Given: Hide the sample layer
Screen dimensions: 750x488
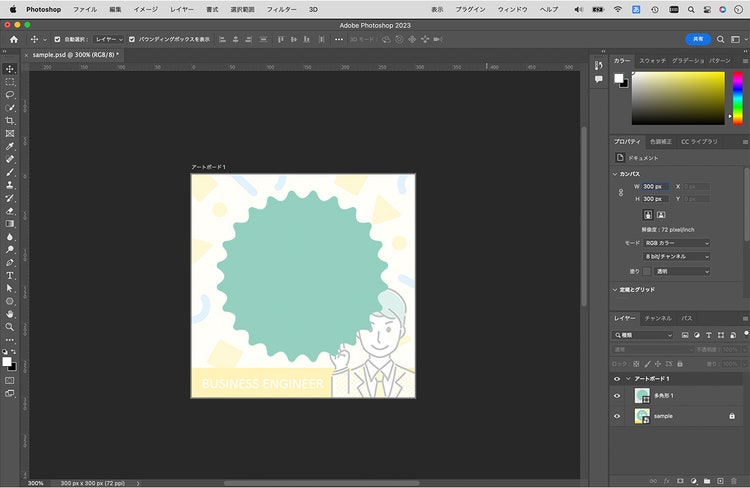Looking at the screenshot, I should [x=617, y=416].
